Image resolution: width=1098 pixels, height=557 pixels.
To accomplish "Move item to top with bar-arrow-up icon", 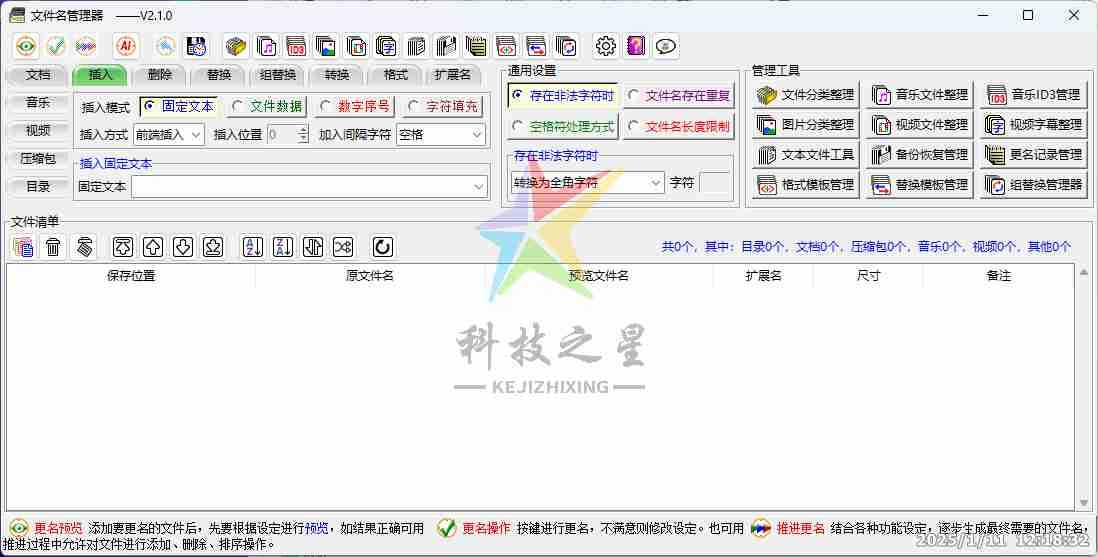I will pos(123,247).
